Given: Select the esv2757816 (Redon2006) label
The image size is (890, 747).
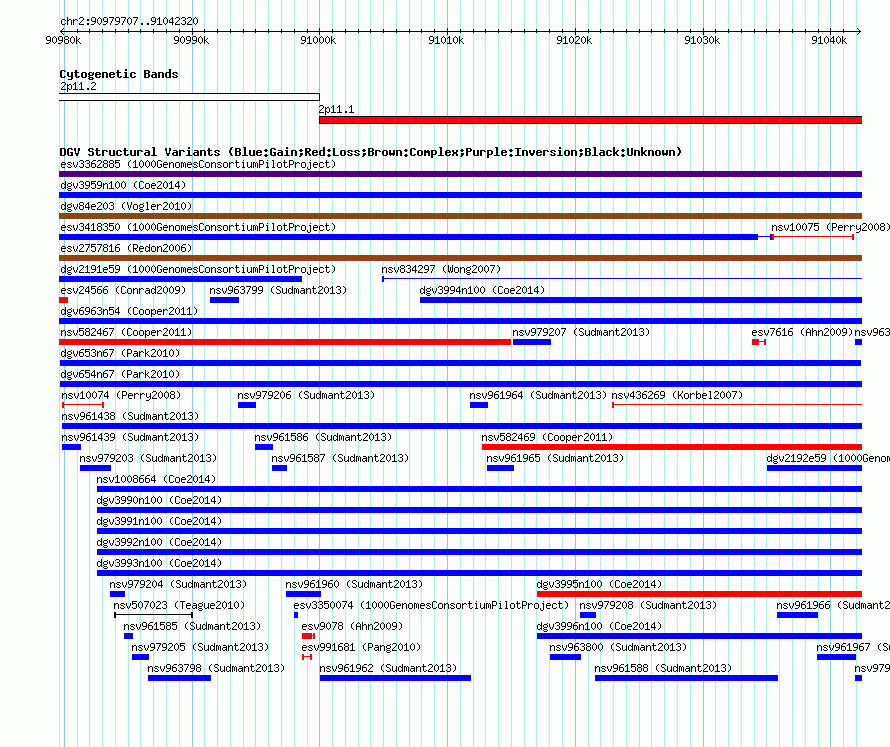Looking at the screenshot, I should 126,248.
